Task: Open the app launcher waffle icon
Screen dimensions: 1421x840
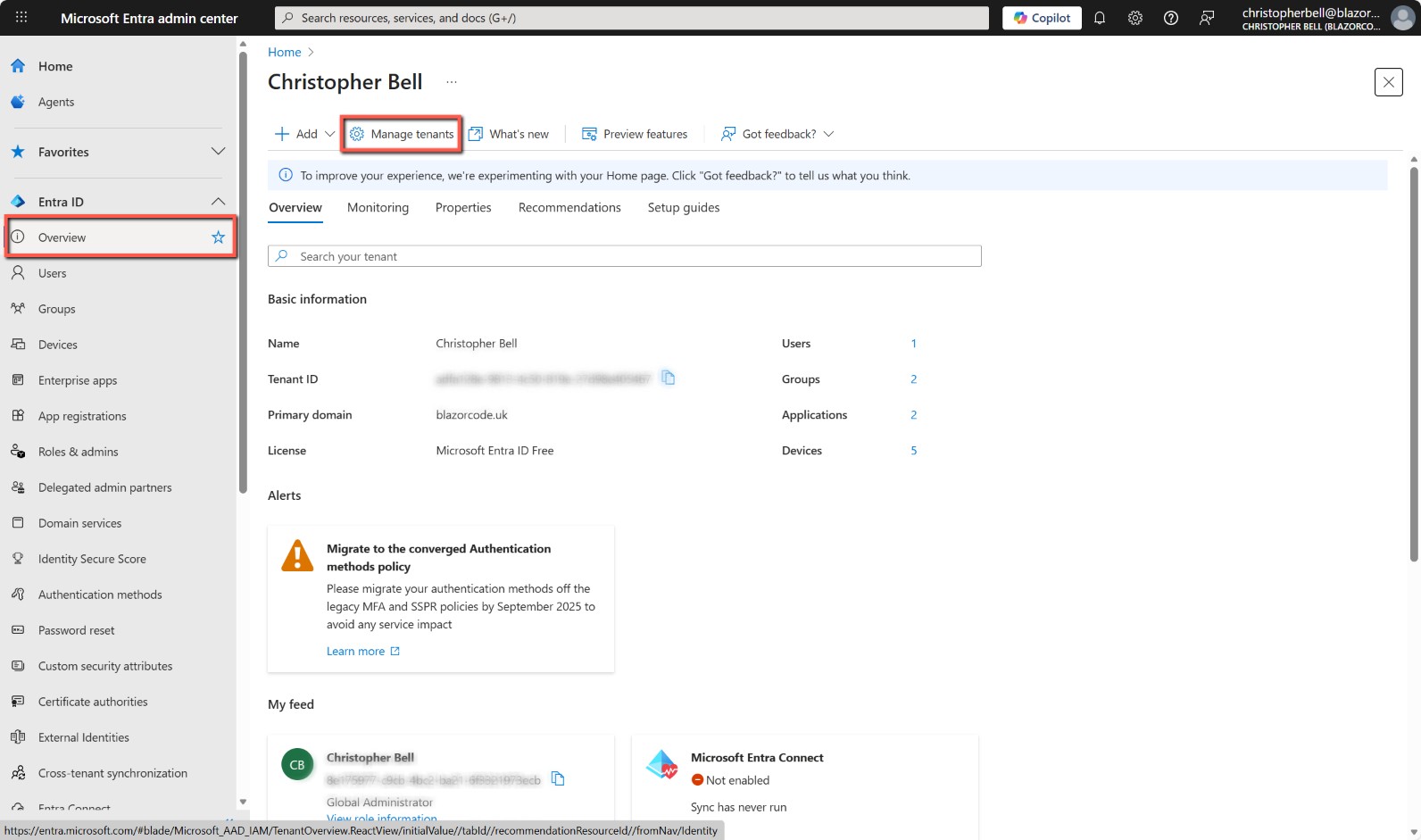Action: tap(21, 18)
